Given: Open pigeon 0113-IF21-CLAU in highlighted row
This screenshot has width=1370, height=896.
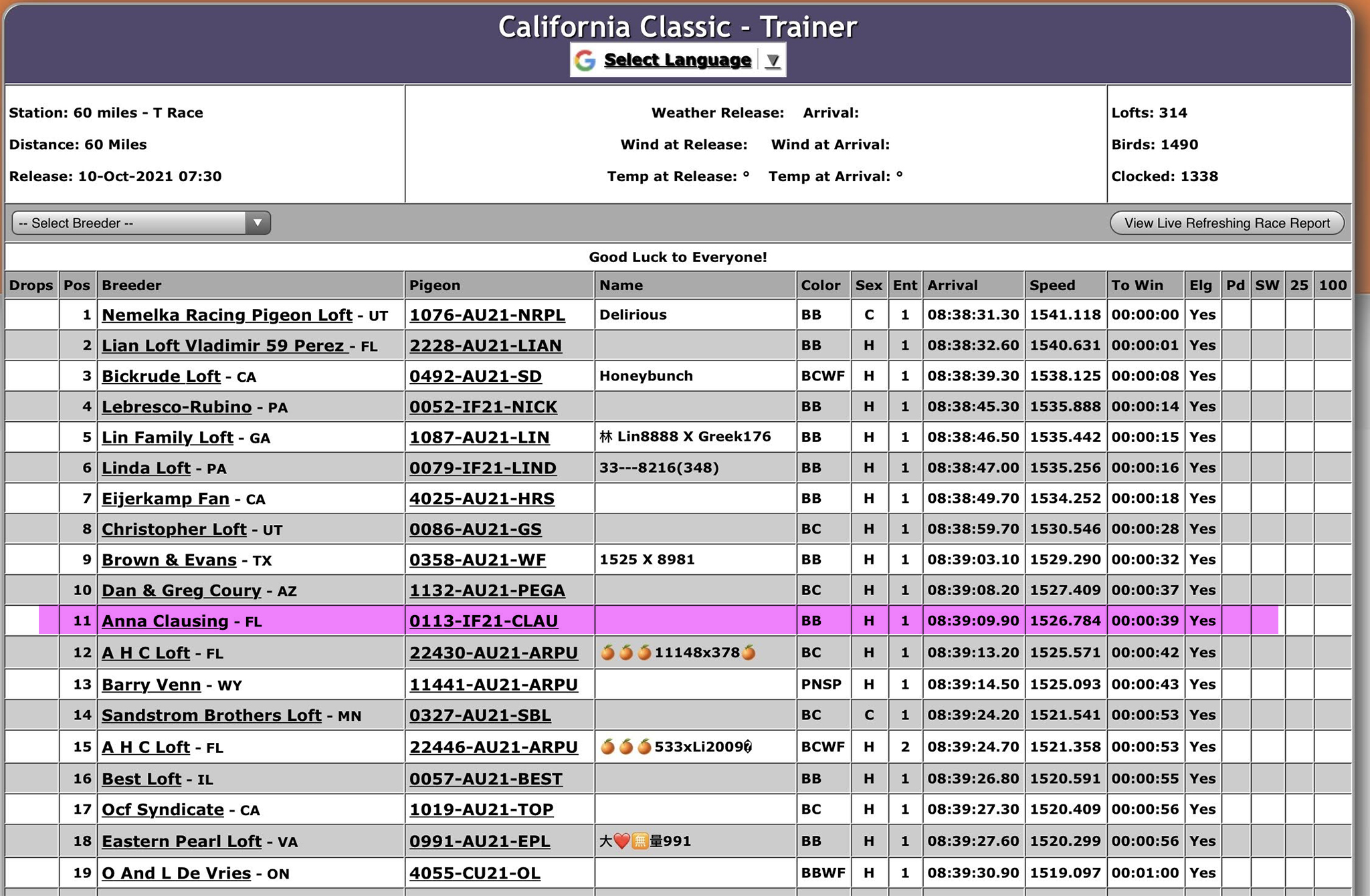Looking at the screenshot, I should pos(483,621).
